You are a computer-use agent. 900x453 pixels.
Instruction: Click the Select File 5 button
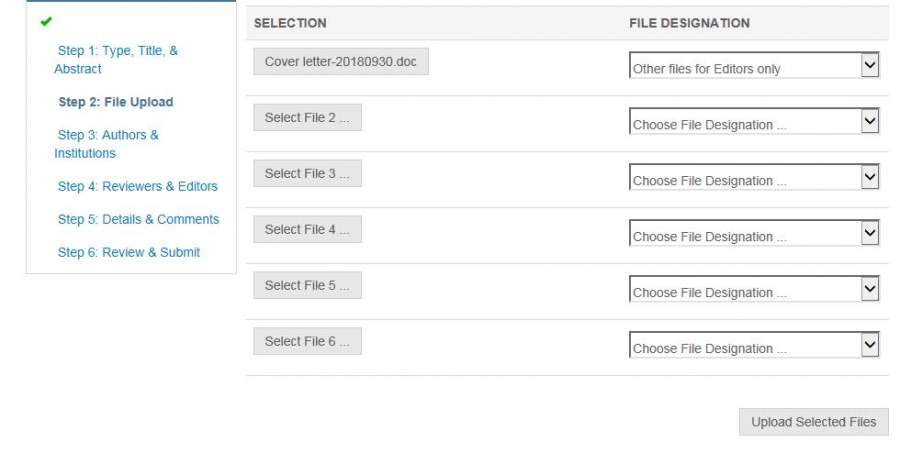[x=307, y=286]
